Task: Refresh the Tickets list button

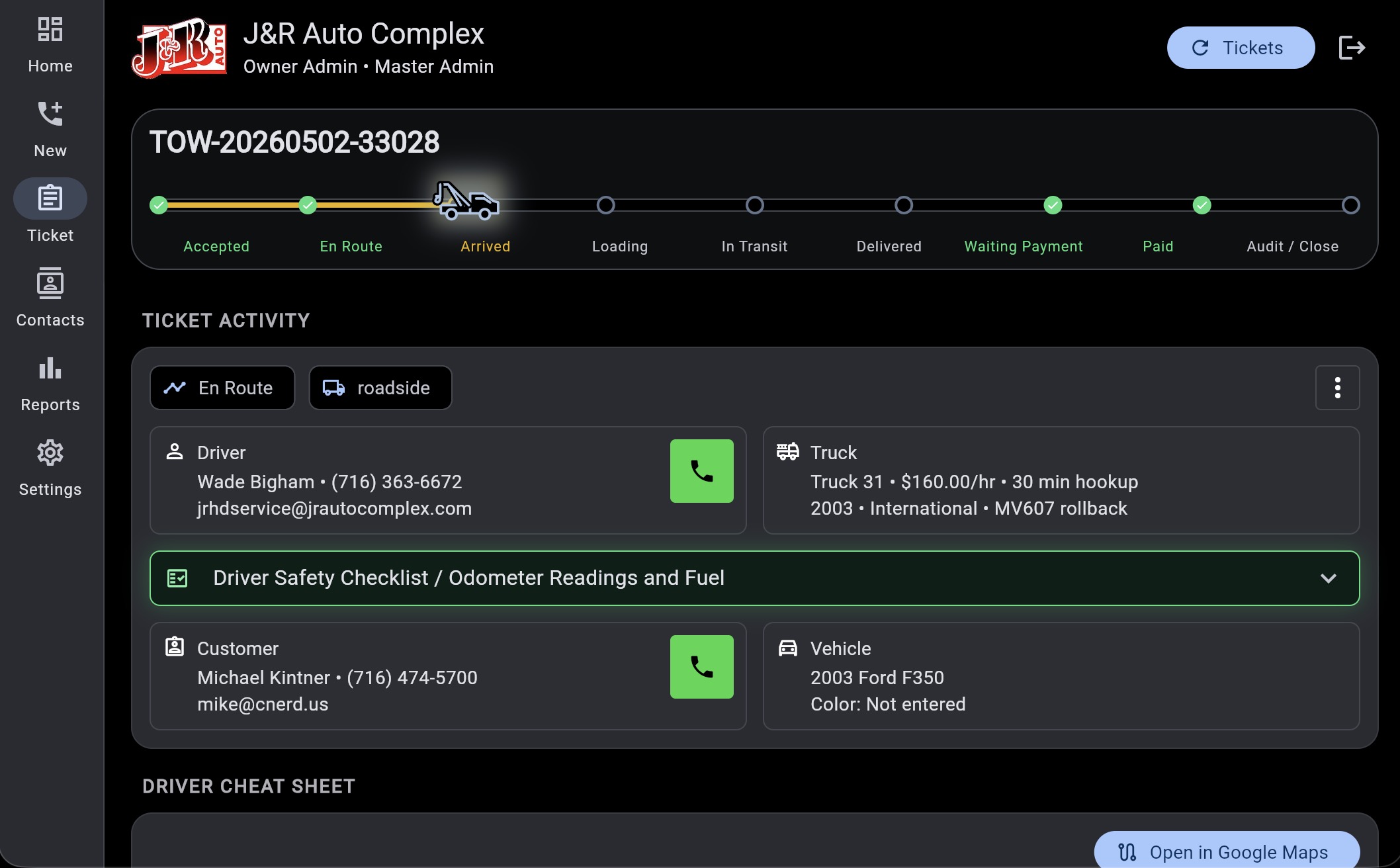Action: pos(1241,48)
